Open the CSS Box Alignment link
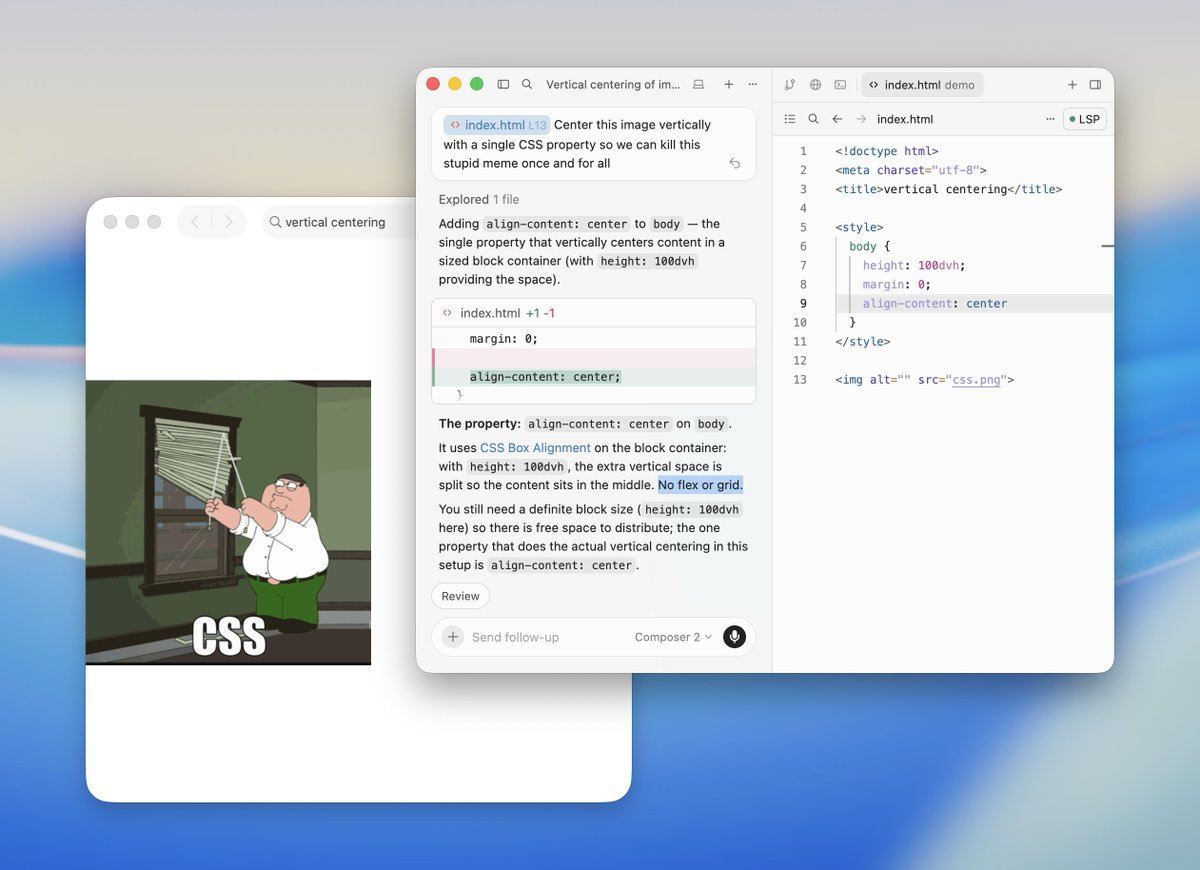 (x=535, y=448)
